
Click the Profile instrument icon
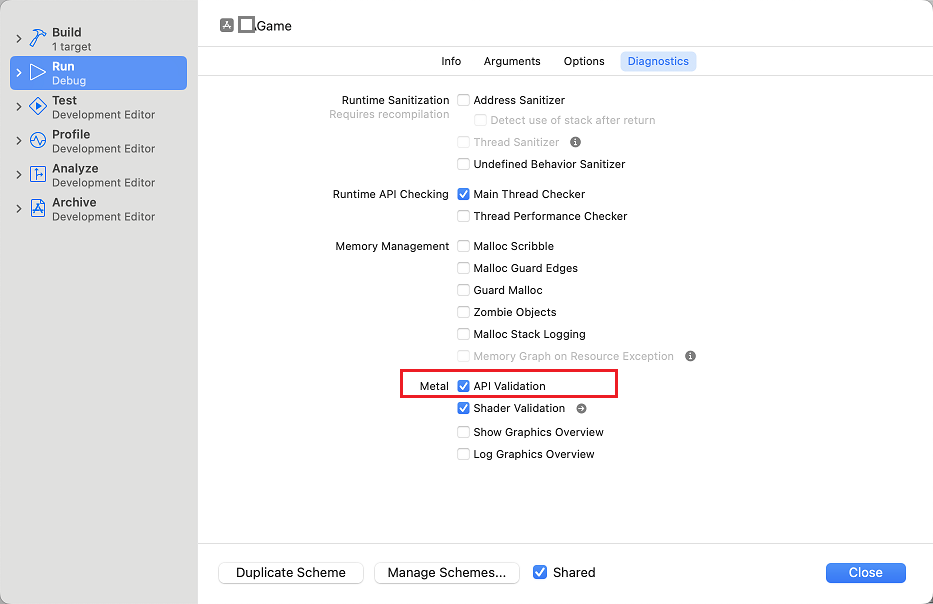point(38,141)
